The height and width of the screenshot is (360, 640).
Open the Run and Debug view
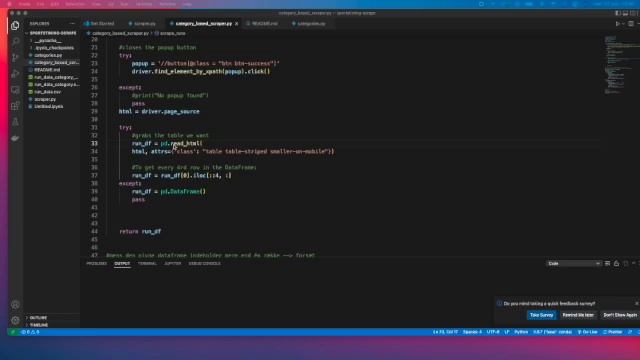(x=15, y=73)
